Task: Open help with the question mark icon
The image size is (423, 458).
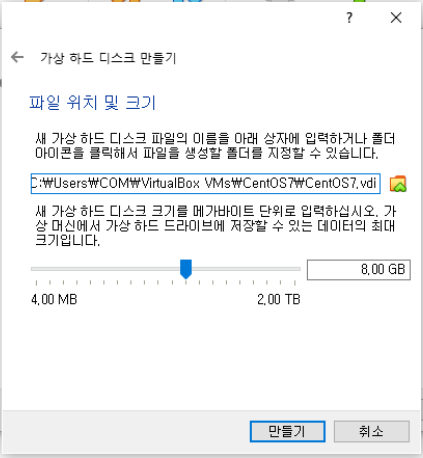Action: 349,17
